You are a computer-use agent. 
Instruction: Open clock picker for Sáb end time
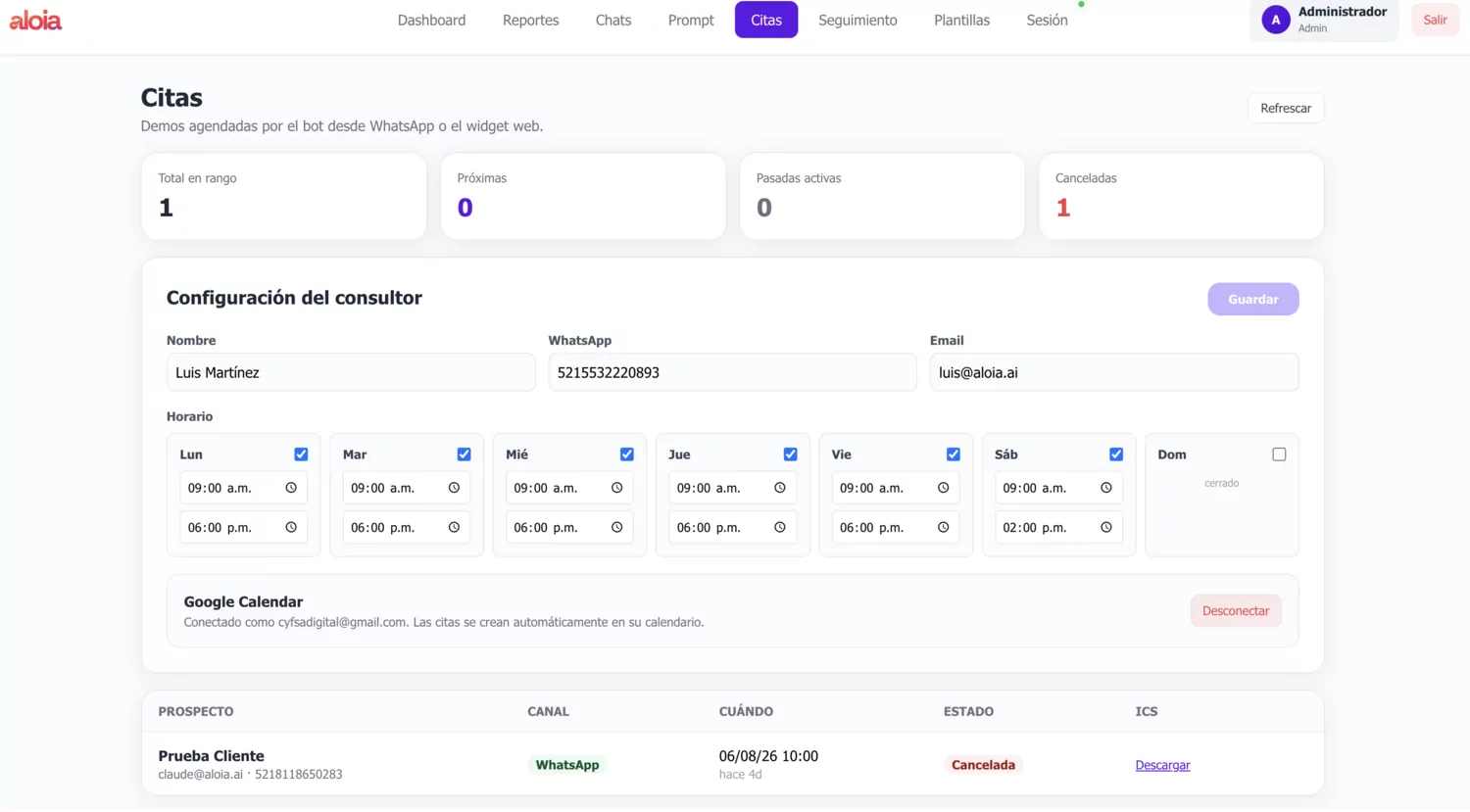coord(1105,527)
